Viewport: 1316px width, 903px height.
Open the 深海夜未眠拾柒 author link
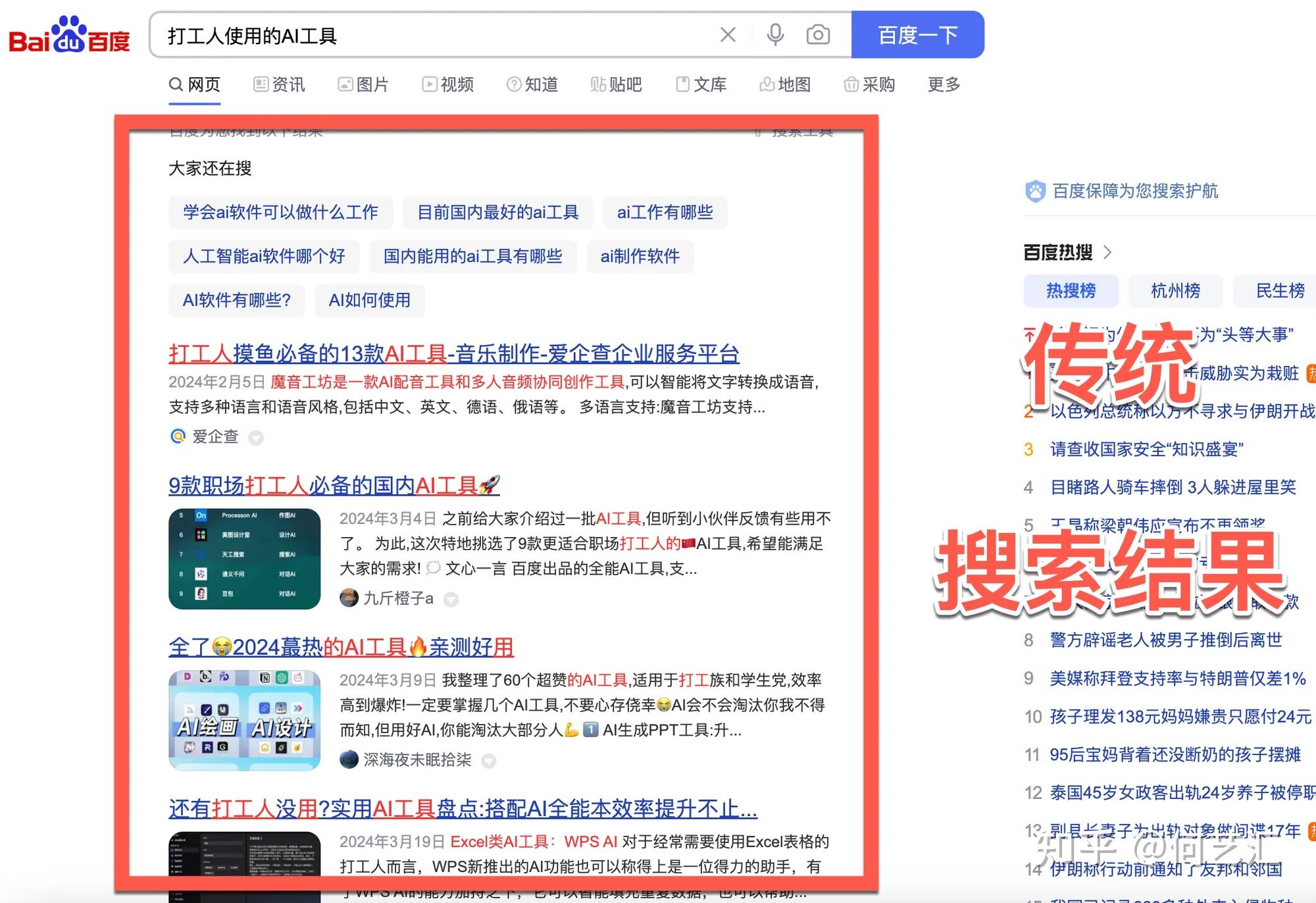click(417, 760)
